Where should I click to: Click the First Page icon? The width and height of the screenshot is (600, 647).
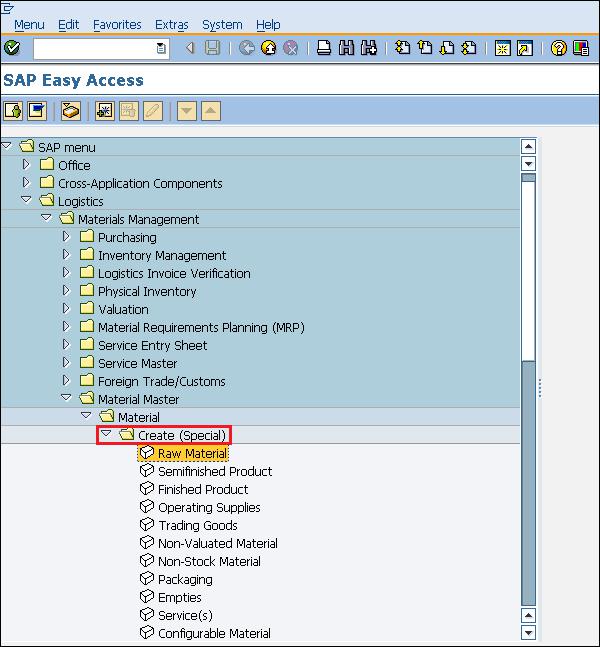point(402,48)
